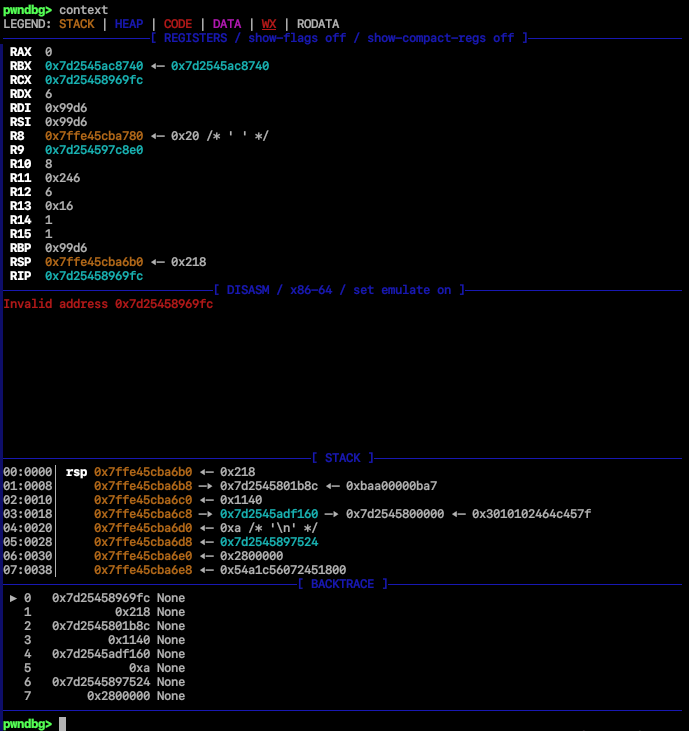Image resolution: width=689 pixels, height=731 pixels.
Task: Click the cursor at the bottom pwndbg prompt
Action: point(63,724)
